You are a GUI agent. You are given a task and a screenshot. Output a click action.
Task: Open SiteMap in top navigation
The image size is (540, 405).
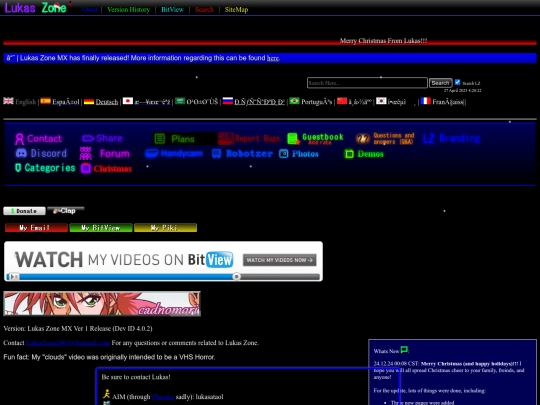[x=236, y=10]
